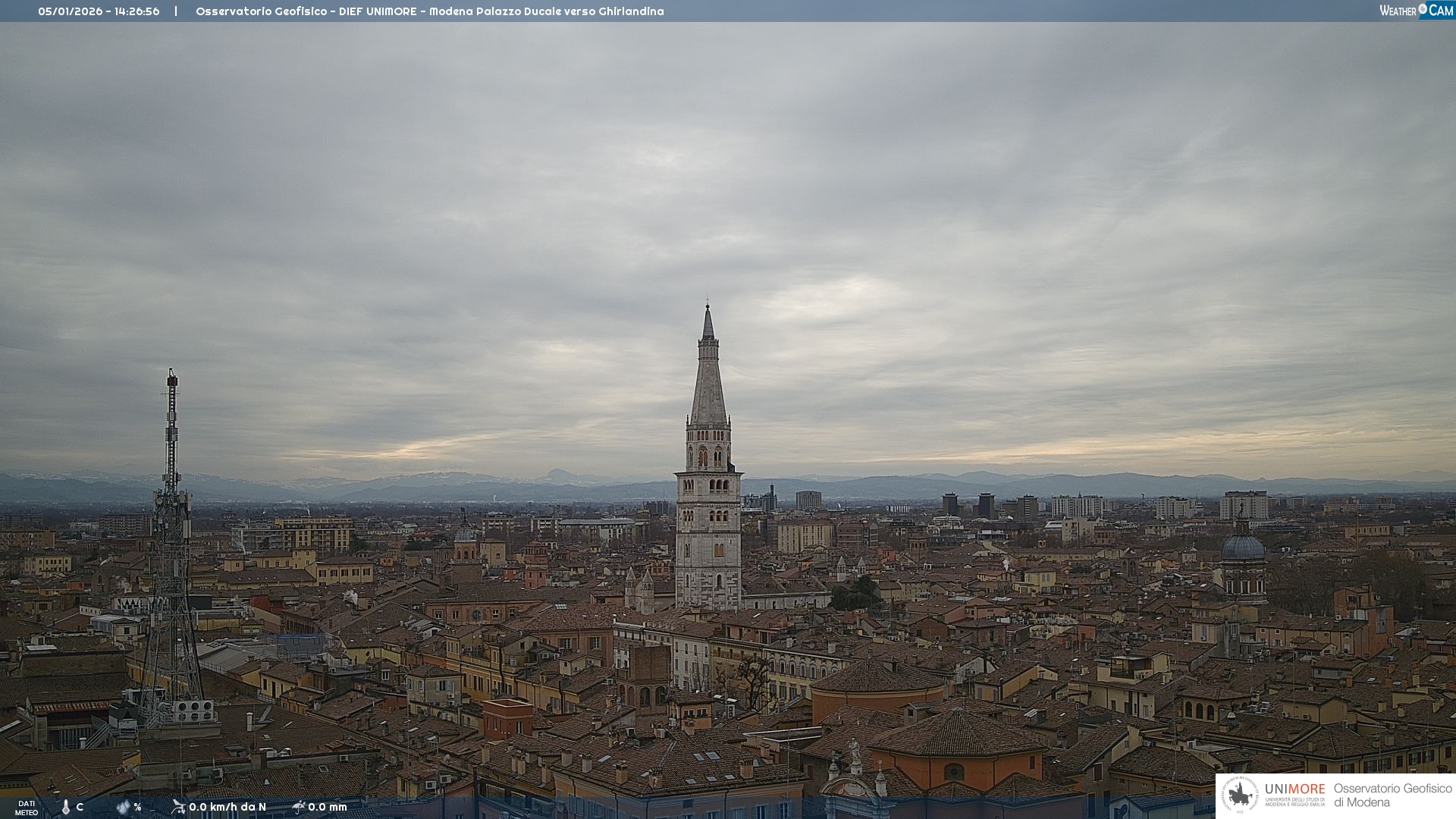The image size is (1456, 819).
Task: Click the Weather logo word
Action: [1398, 11]
